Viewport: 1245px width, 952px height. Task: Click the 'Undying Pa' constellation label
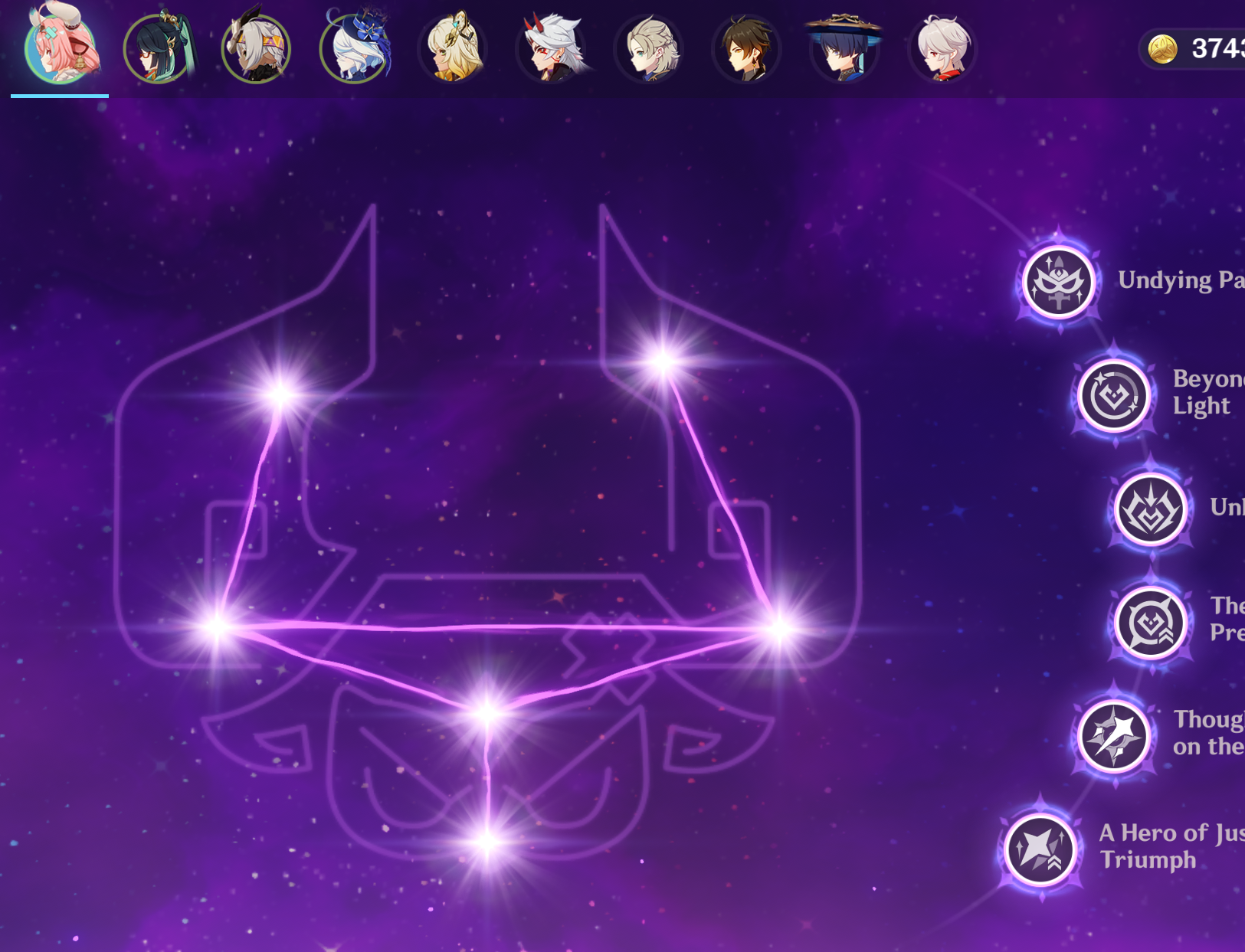click(x=1181, y=280)
